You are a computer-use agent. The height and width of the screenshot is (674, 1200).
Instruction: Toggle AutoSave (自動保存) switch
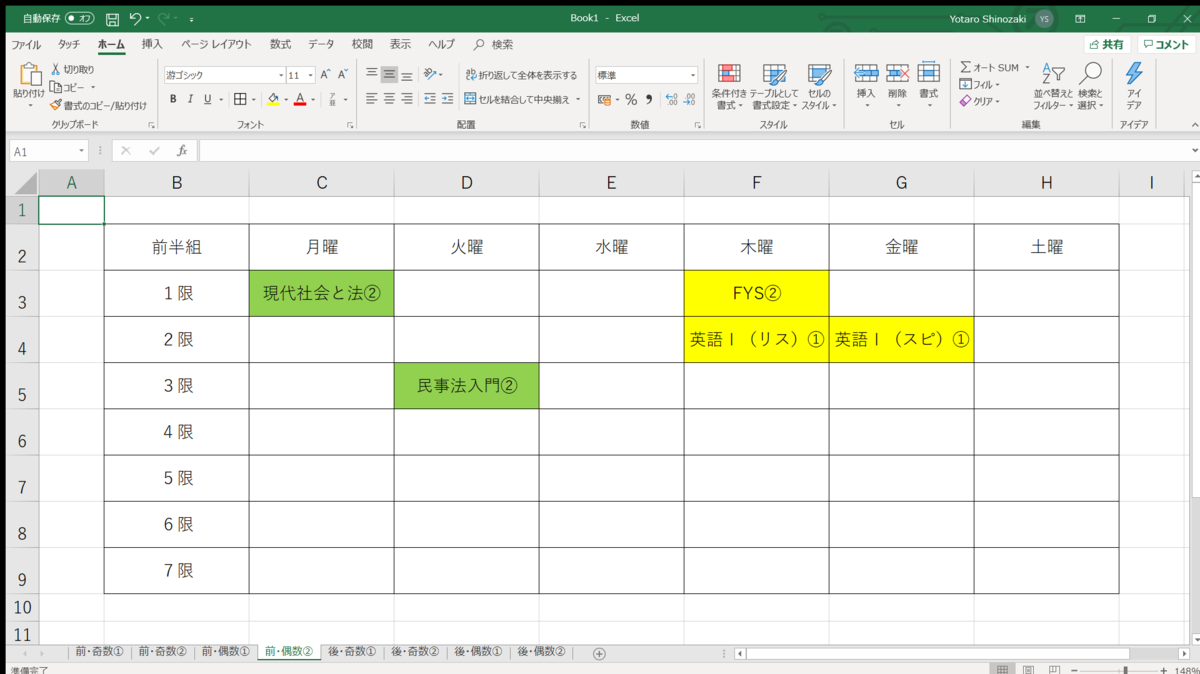click(80, 19)
